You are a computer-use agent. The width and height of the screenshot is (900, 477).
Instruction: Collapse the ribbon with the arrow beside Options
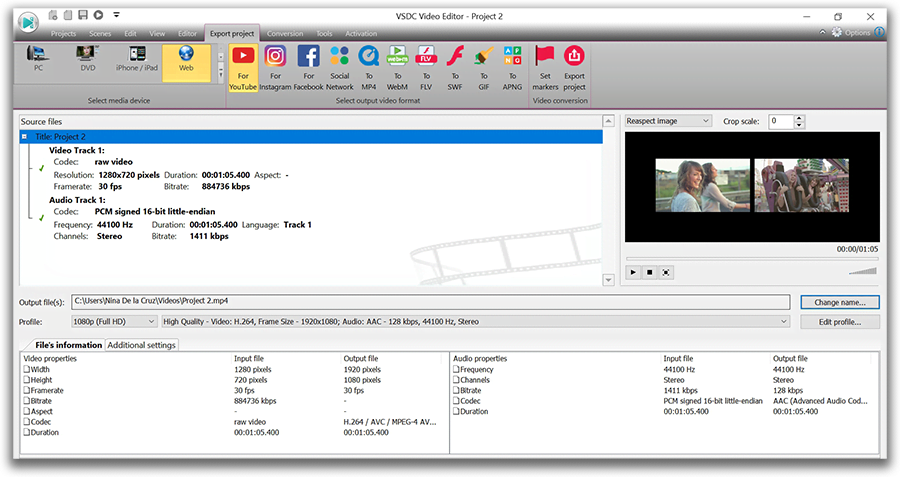[822, 33]
